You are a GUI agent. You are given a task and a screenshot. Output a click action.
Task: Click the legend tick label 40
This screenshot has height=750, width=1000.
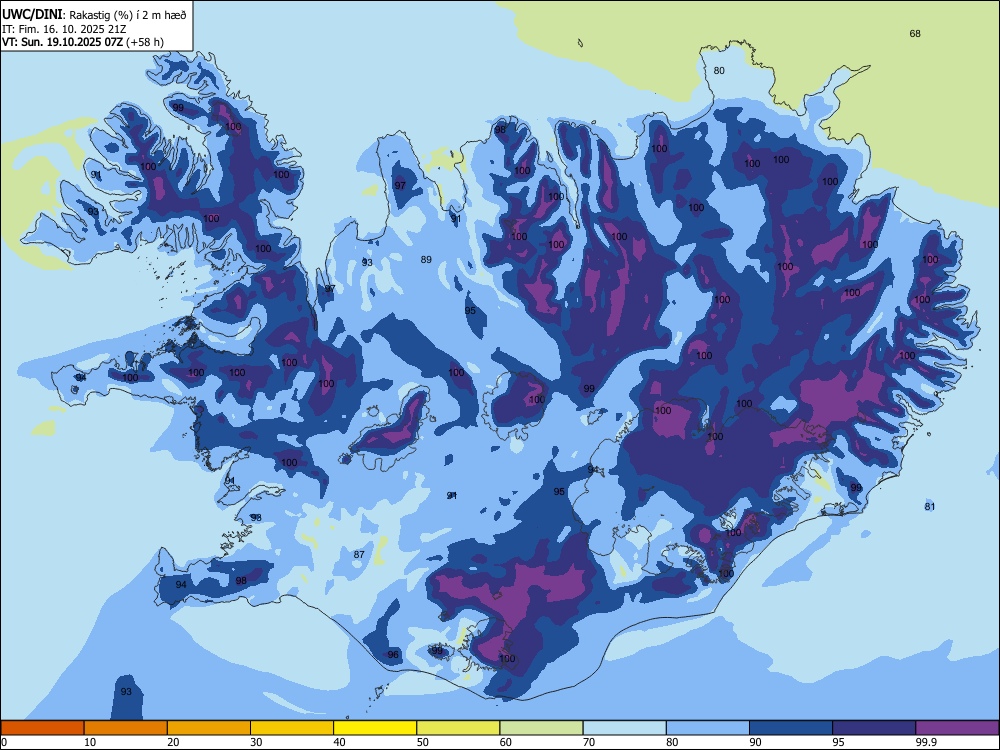coord(339,742)
